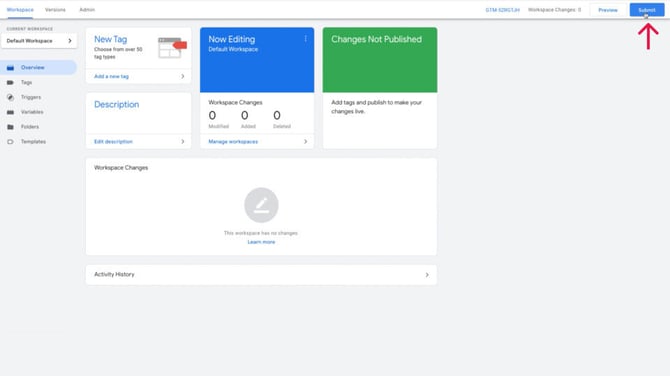
Task: Click the New Tag illustration icon
Action: click(172, 47)
